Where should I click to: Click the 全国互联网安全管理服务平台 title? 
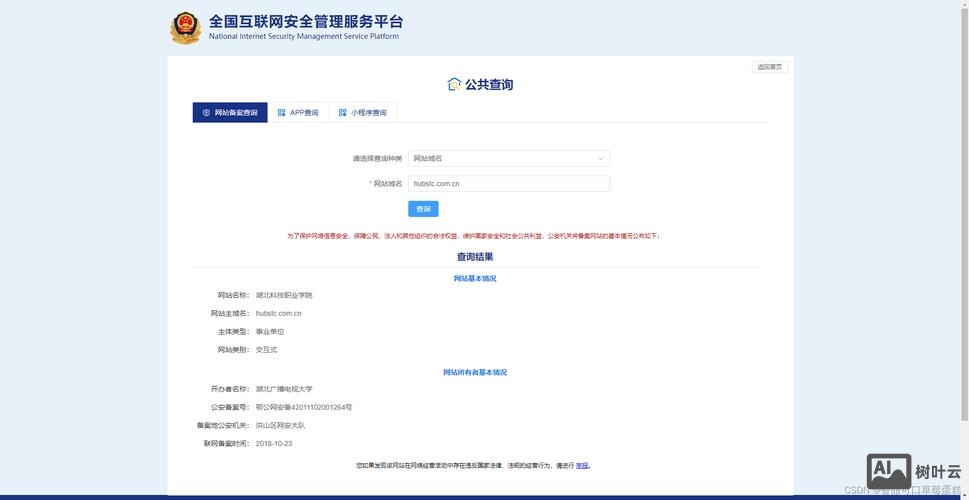click(306, 22)
